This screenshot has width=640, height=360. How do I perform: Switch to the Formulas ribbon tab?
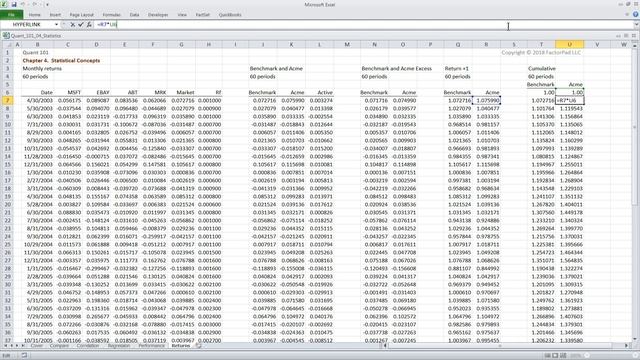pyautogui.click(x=111, y=15)
